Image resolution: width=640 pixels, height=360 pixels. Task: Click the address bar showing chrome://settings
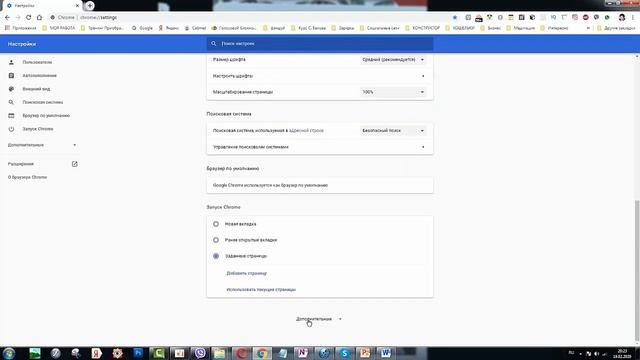pyautogui.click(x=249, y=18)
